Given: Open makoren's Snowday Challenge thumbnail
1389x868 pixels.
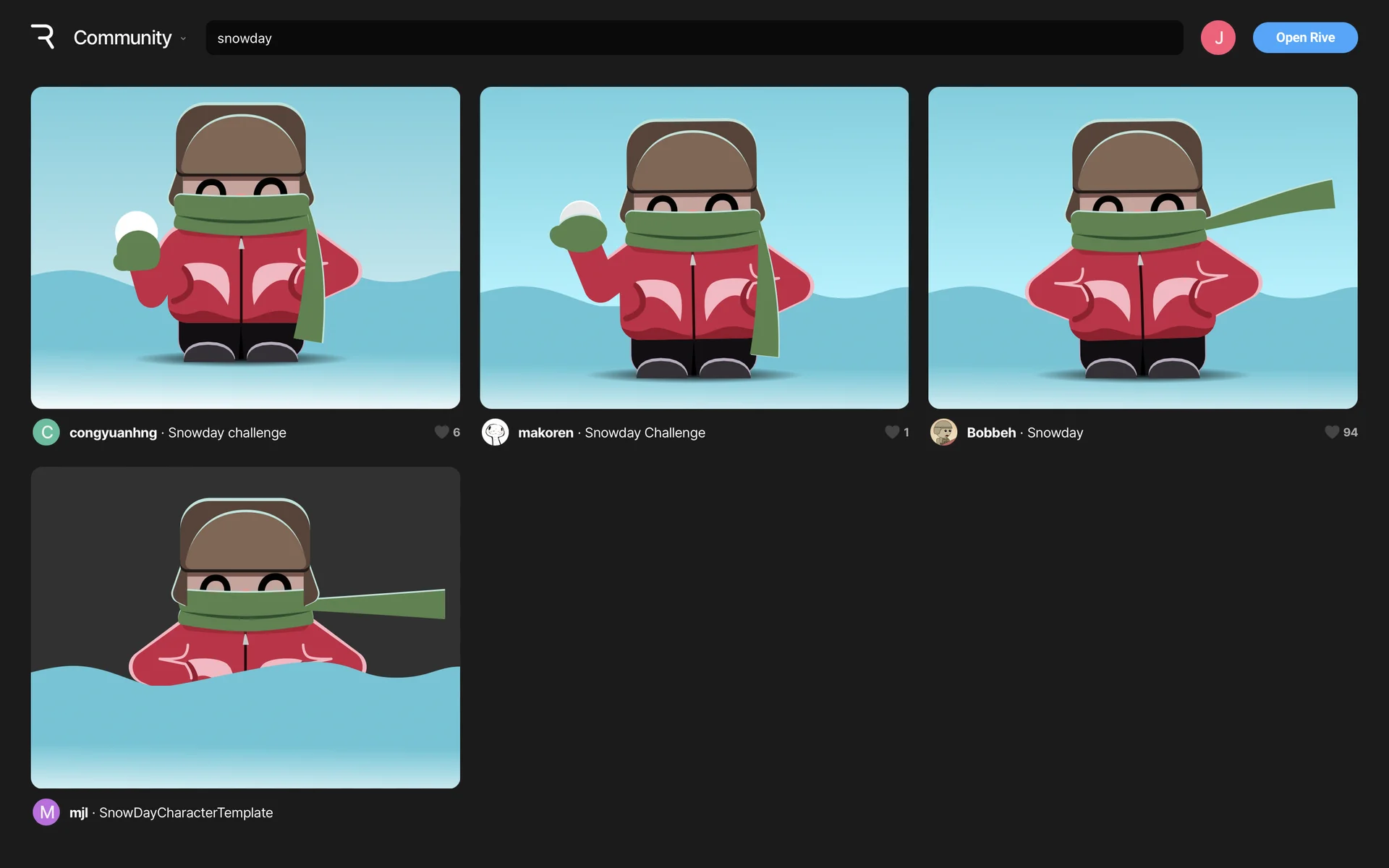Looking at the screenshot, I should (694, 247).
